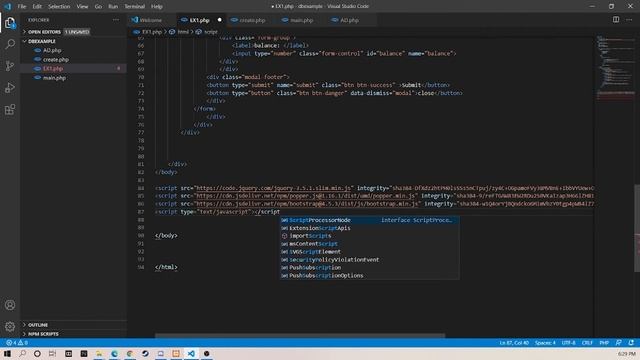Choose PushSubscription suggestion
This screenshot has width=640, height=360.
[x=369, y=268]
